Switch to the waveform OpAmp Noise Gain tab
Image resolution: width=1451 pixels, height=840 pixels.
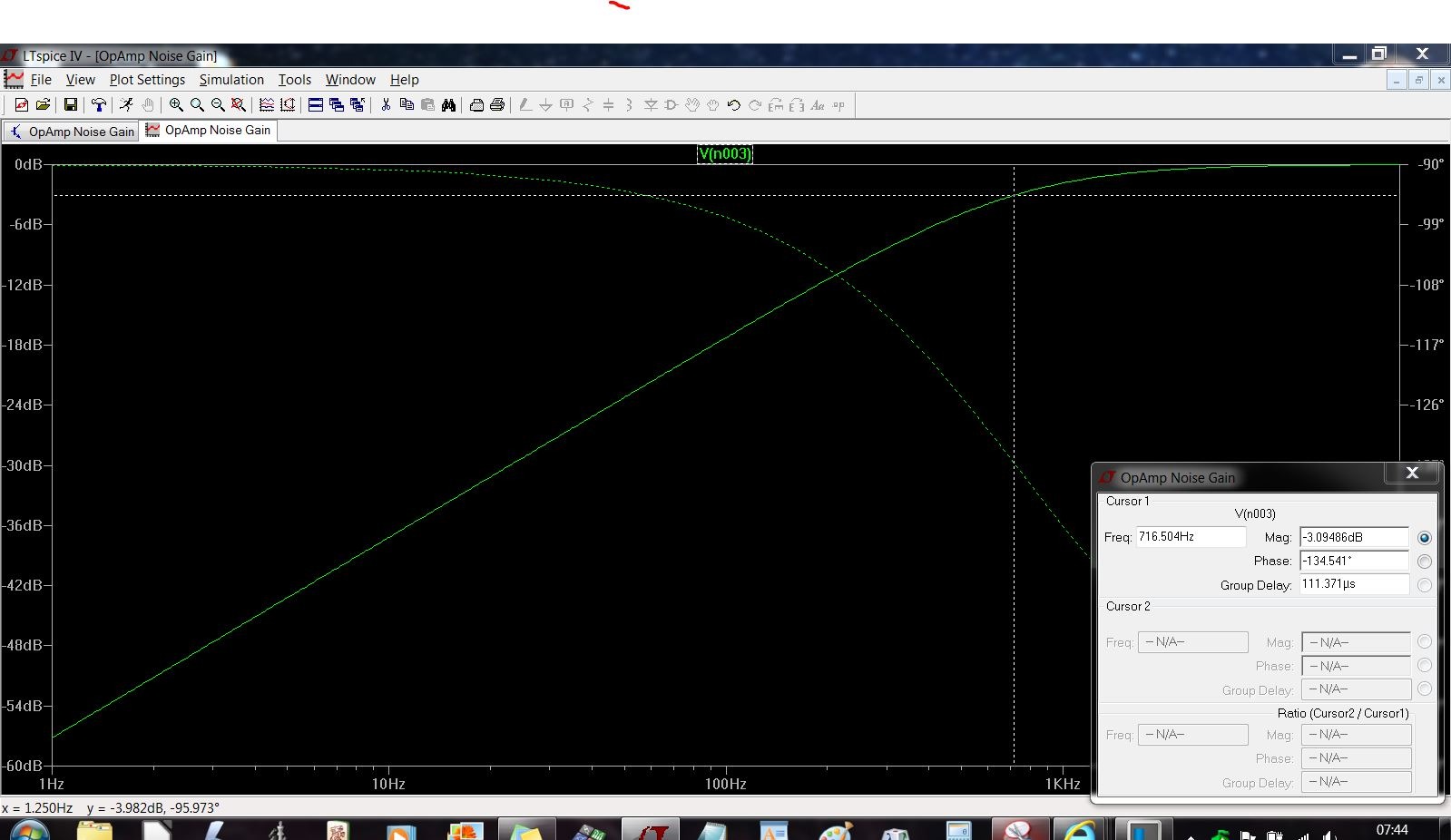coord(208,131)
